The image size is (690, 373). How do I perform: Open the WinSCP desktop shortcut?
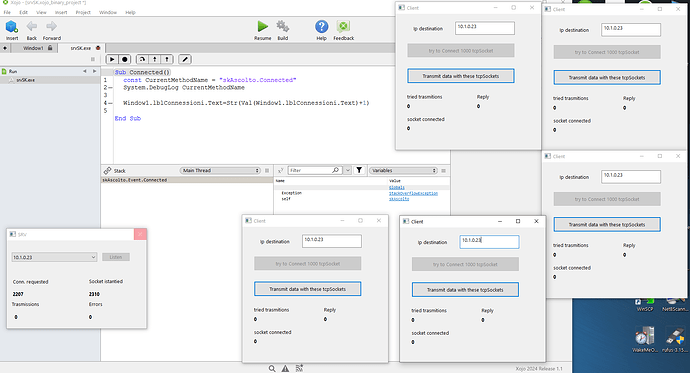click(645, 304)
